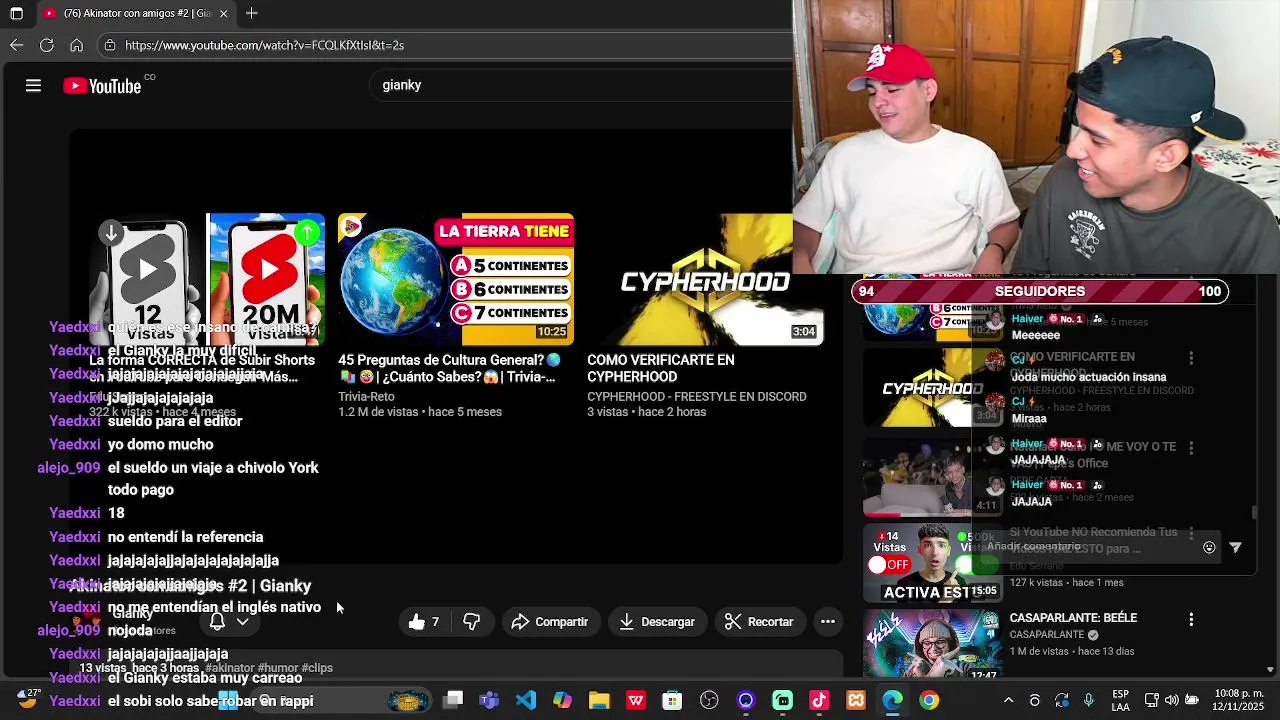The width and height of the screenshot is (1280, 720).
Task: Open the Shorts 12 vs 20M thumbnail
Action: (x=207, y=279)
